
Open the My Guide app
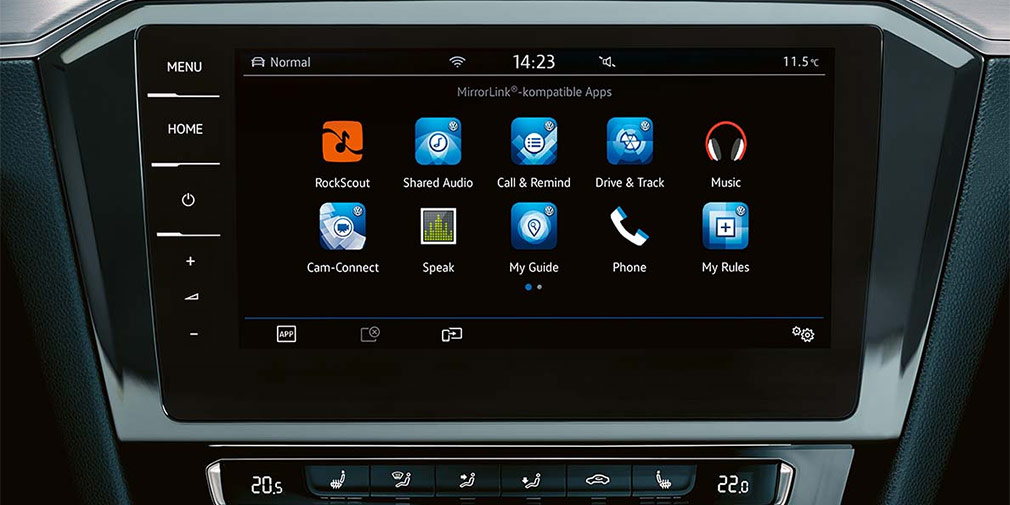(534, 226)
